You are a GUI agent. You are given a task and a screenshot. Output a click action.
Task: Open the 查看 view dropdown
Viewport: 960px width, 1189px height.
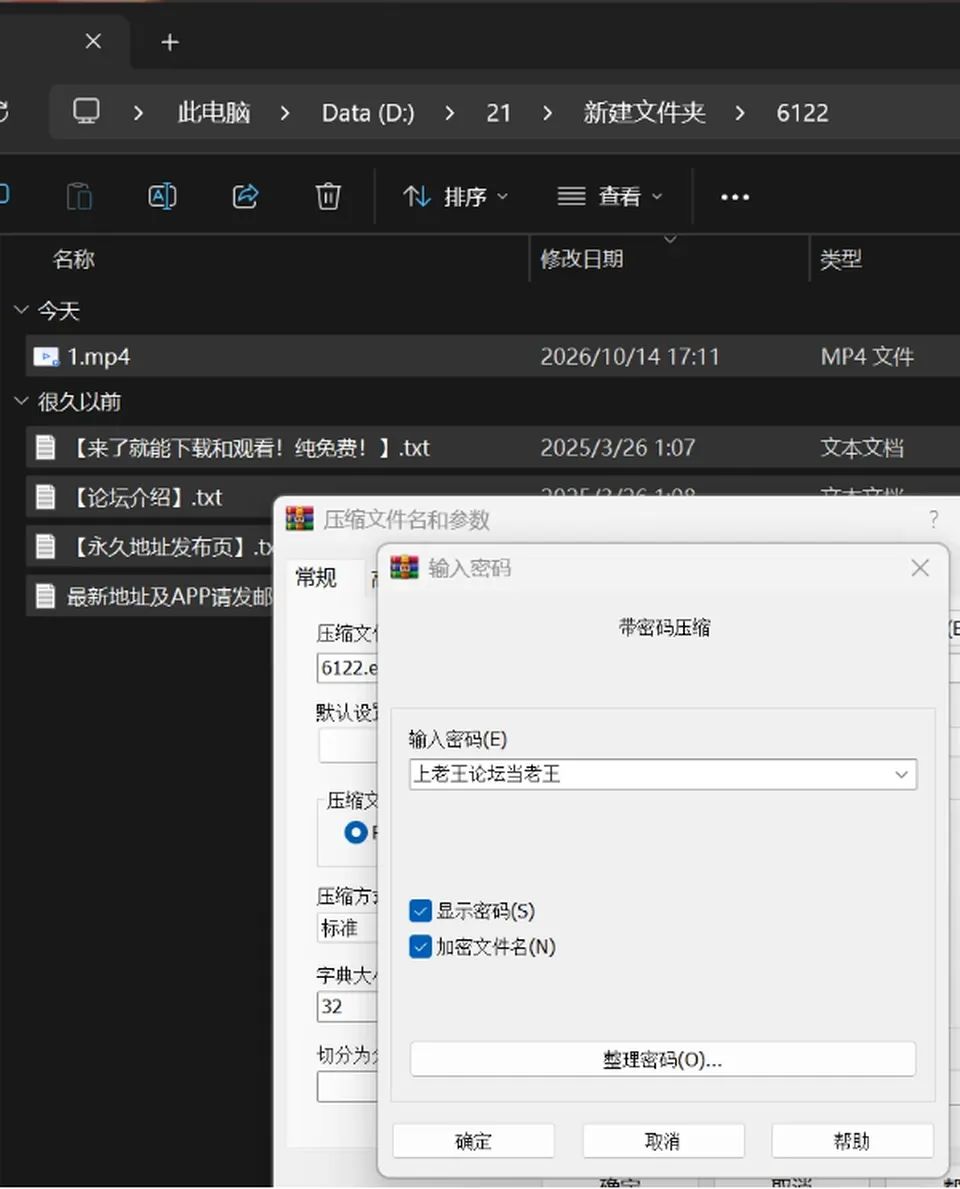610,197
